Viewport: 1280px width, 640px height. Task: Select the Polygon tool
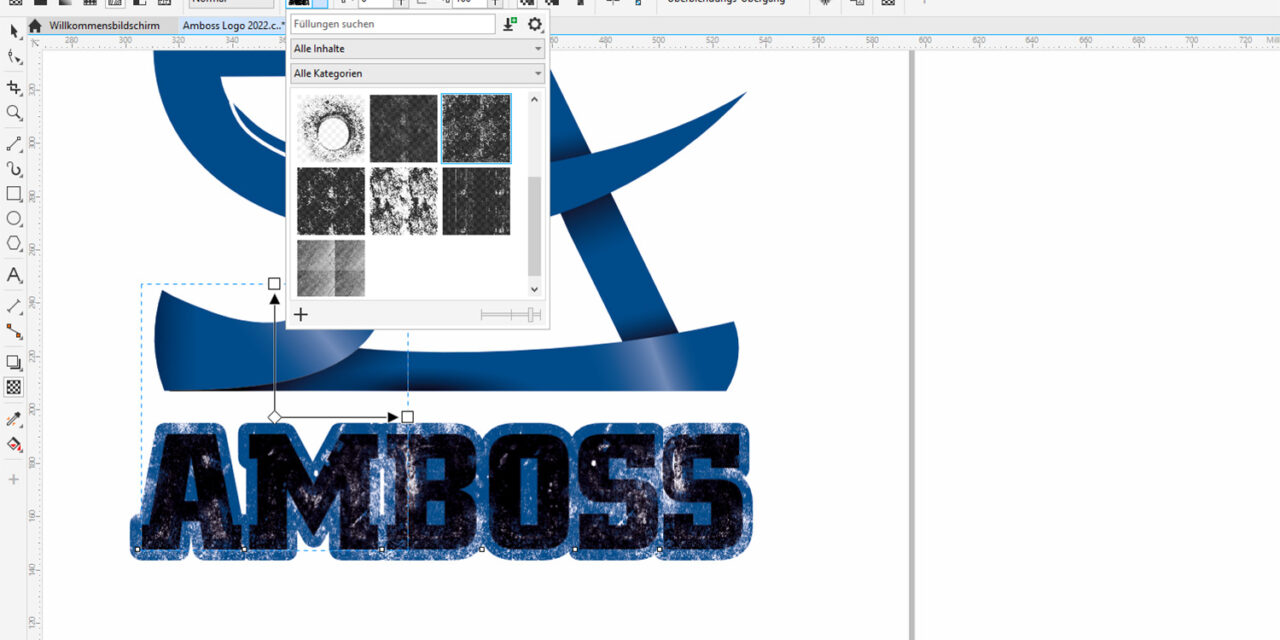pyautogui.click(x=14, y=243)
